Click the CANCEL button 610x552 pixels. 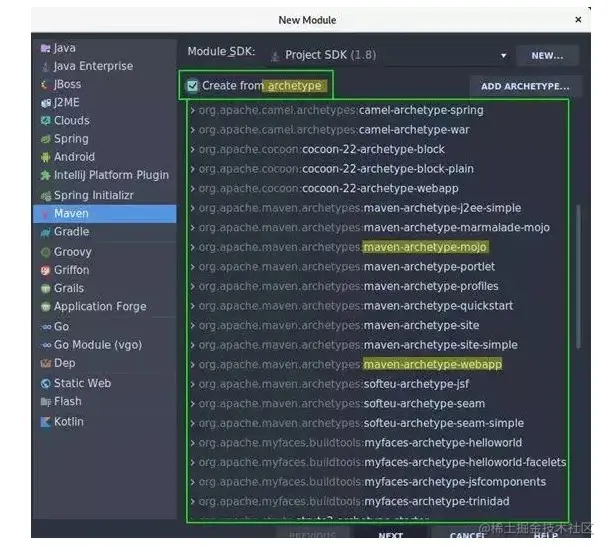point(467,535)
